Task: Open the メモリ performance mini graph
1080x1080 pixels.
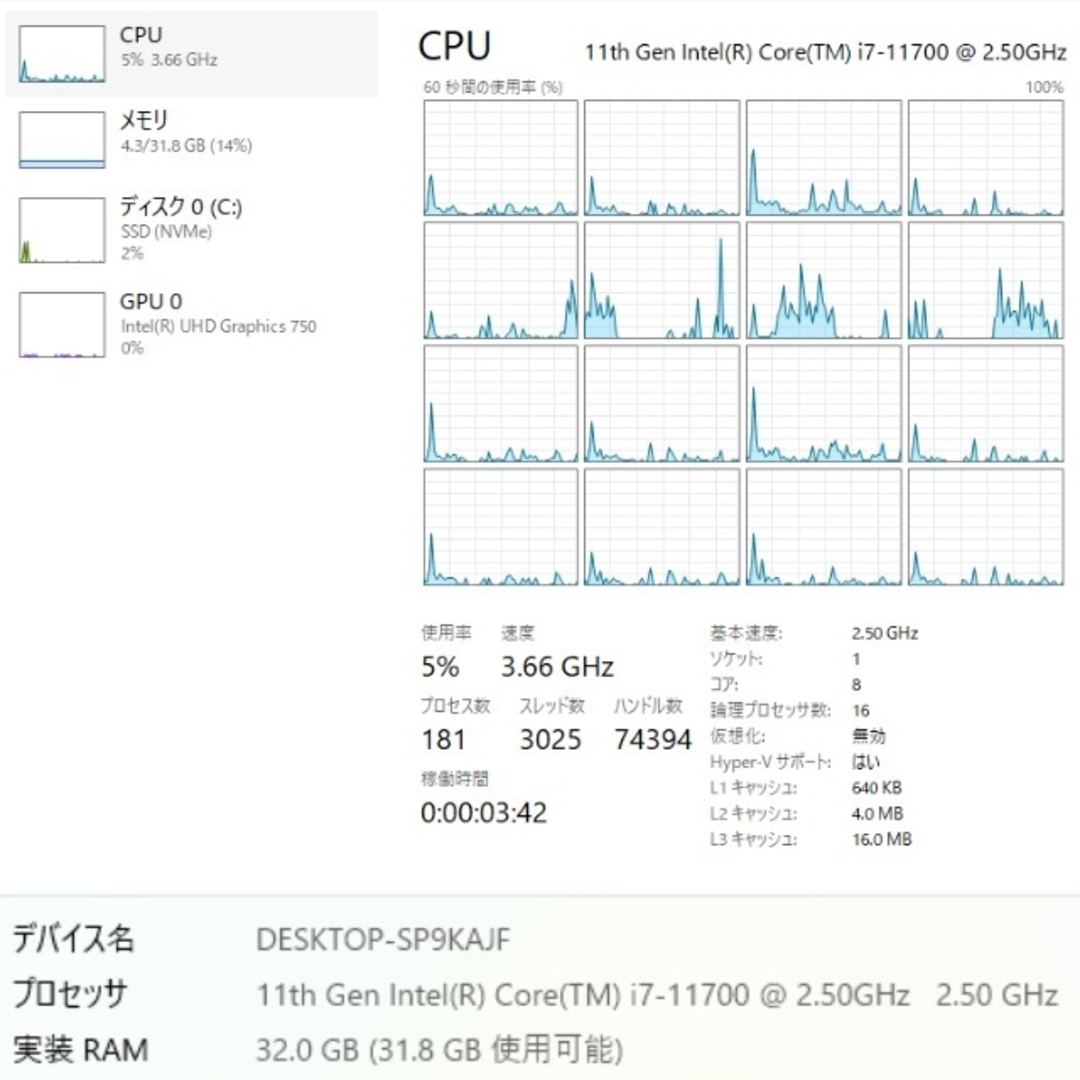Action: point(62,140)
